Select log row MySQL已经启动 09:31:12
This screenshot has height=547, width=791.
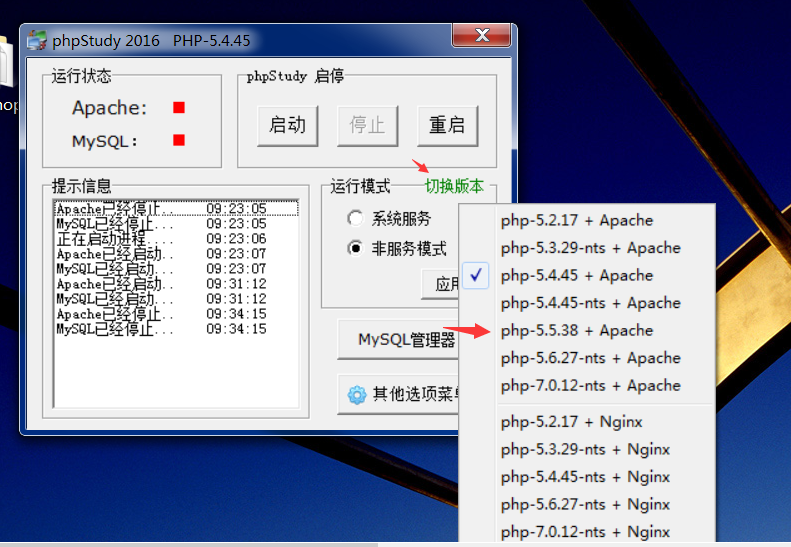(176, 299)
